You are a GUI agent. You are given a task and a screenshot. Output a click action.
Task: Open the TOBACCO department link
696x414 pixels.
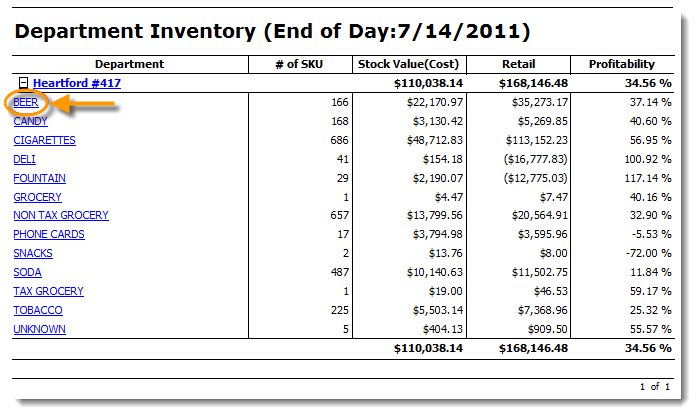point(37,310)
